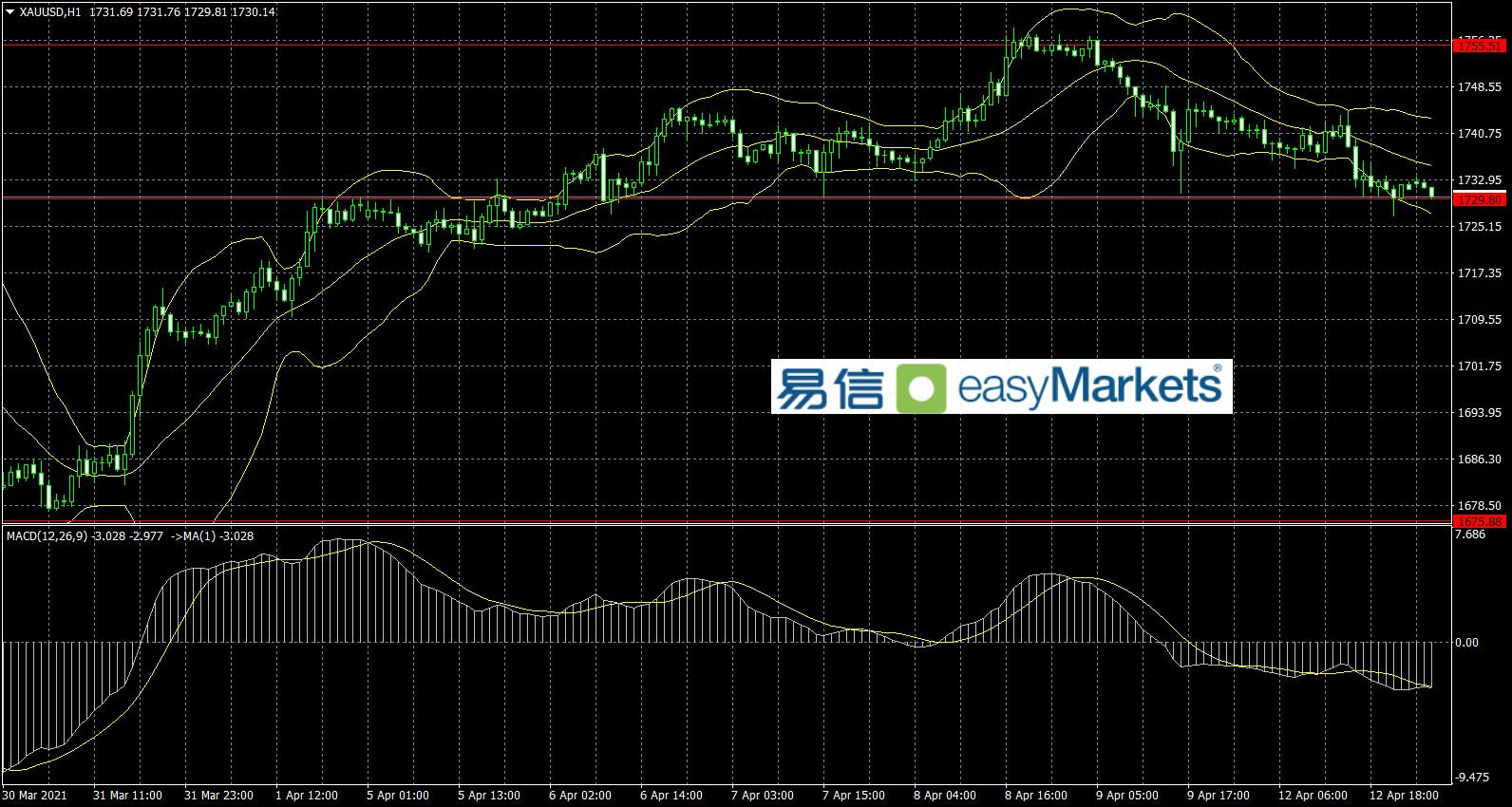Click the -9.475 MACD scale minimum value
1512x807 pixels.
pos(1471,778)
